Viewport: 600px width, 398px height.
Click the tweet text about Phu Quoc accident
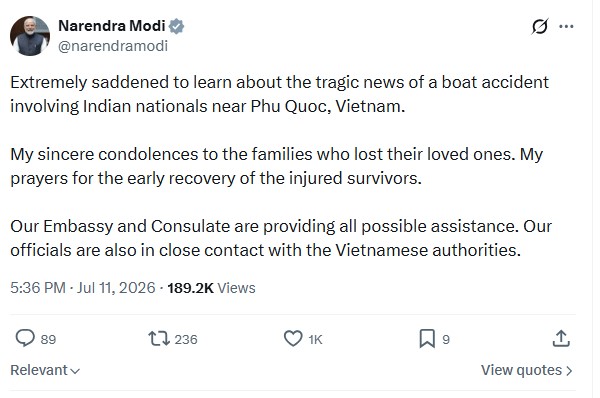(281, 166)
